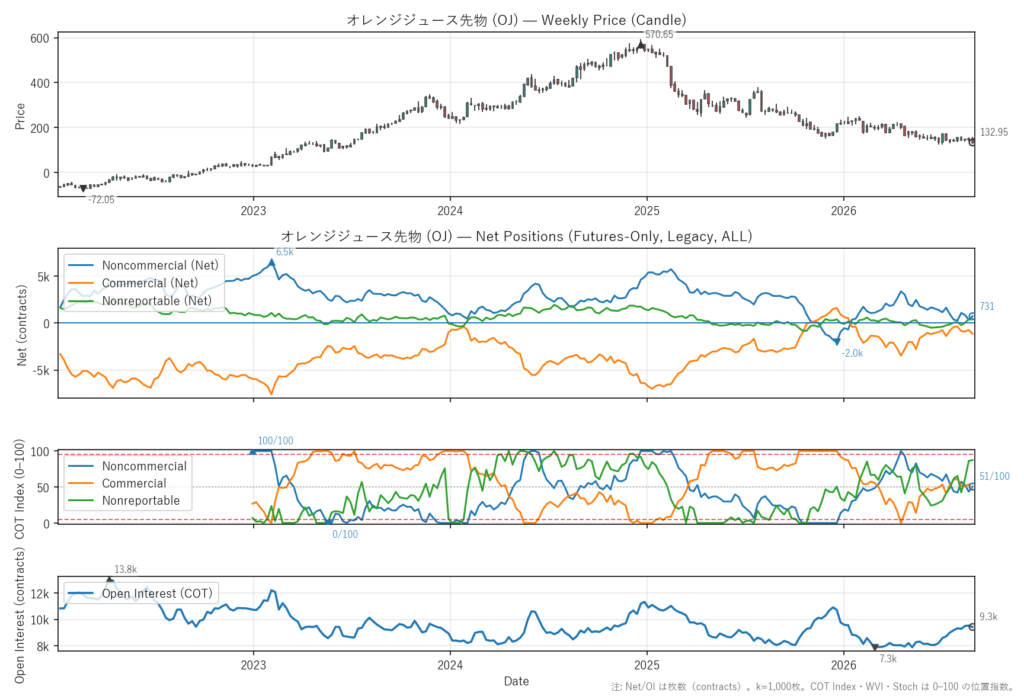The height and width of the screenshot is (699, 1024).
Task: Select Nonreportable (Net) legend entry
Action: point(140,301)
